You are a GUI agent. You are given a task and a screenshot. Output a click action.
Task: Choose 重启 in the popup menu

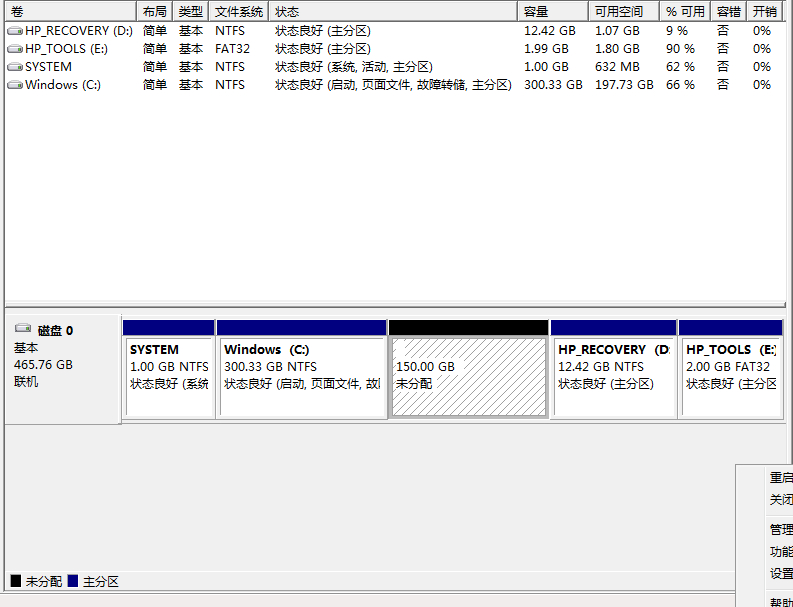[x=781, y=478]
